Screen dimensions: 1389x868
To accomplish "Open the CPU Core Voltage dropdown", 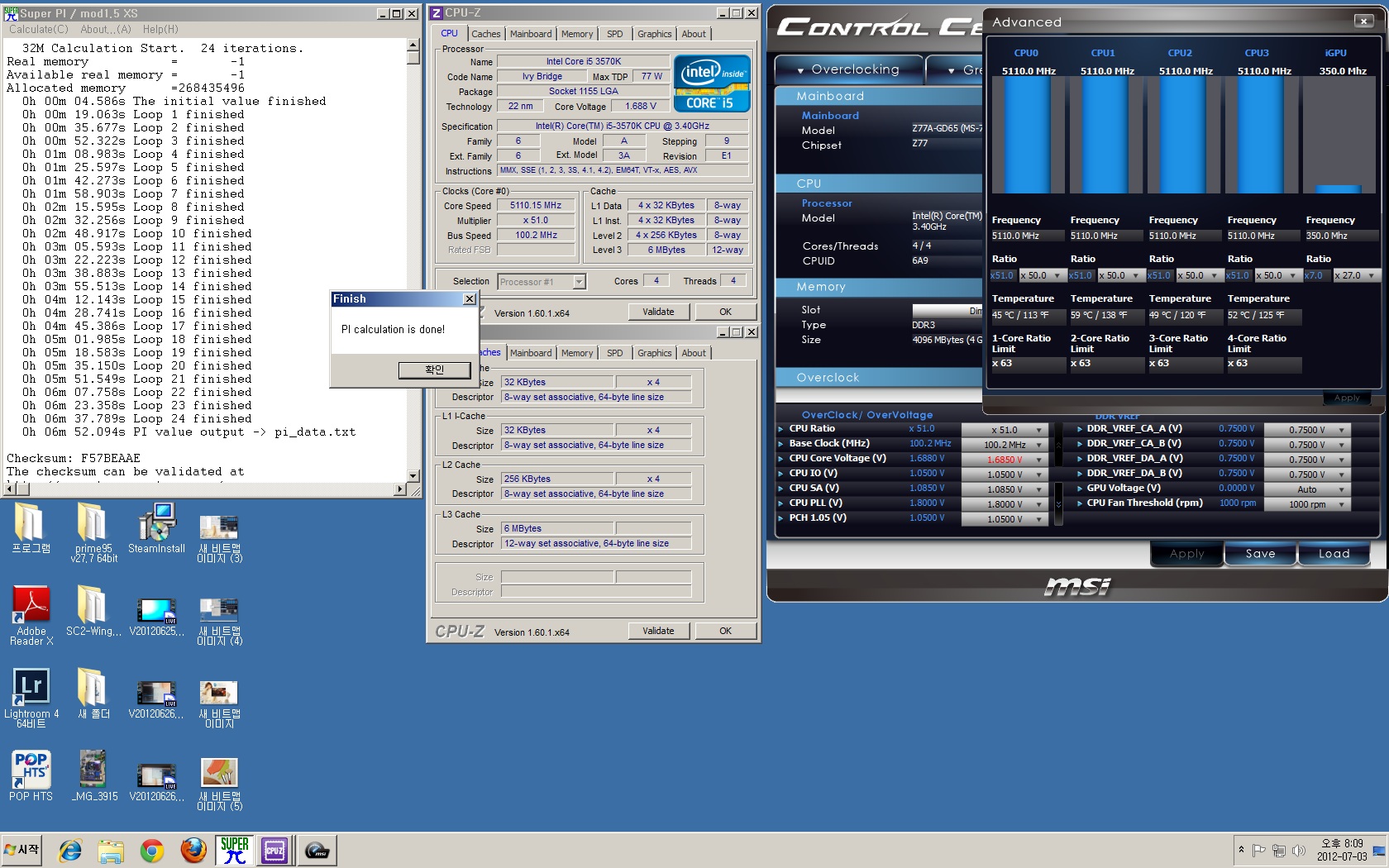I will (x=1038, y=460).
